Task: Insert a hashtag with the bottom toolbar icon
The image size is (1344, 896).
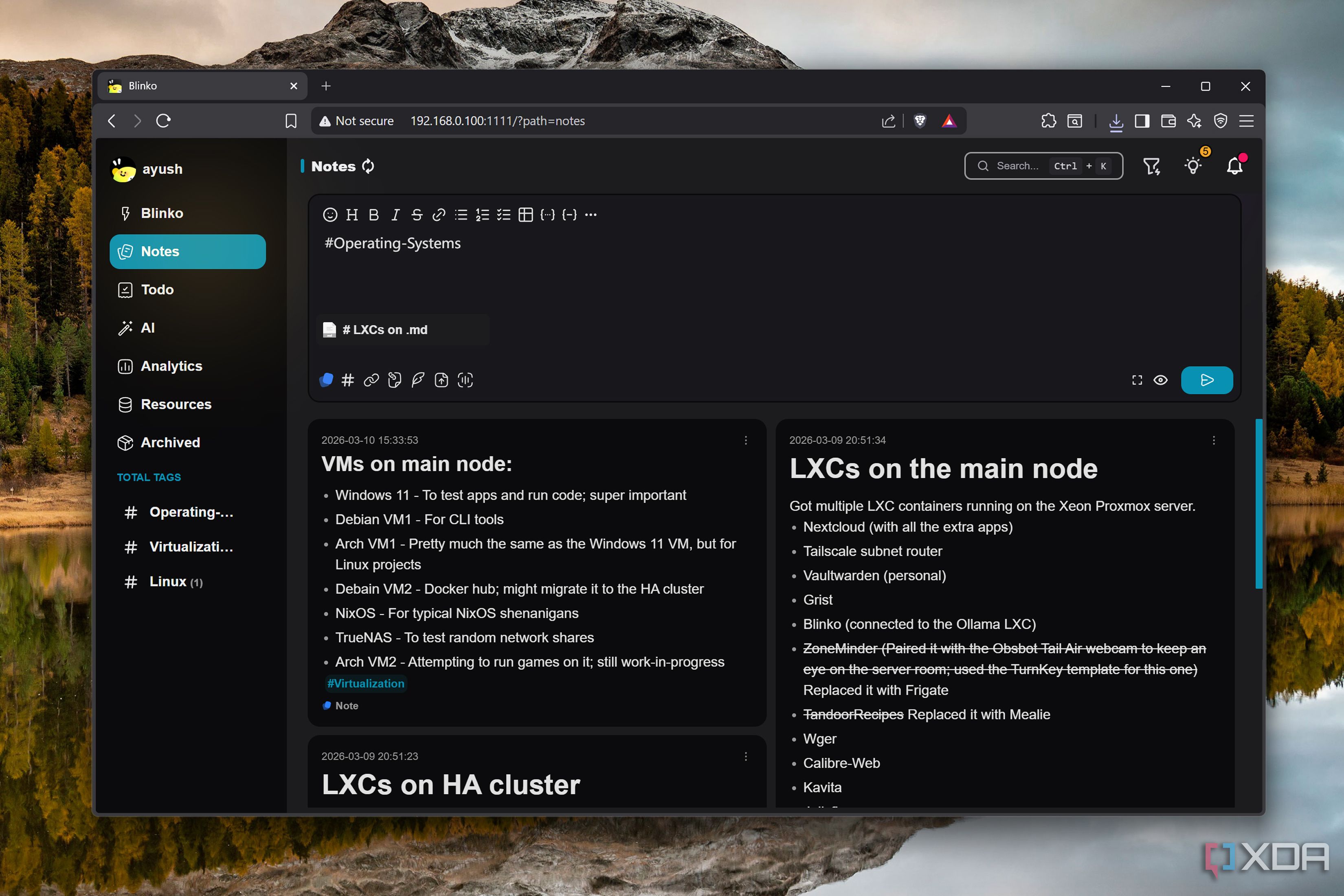Action: tap(348, 380)
